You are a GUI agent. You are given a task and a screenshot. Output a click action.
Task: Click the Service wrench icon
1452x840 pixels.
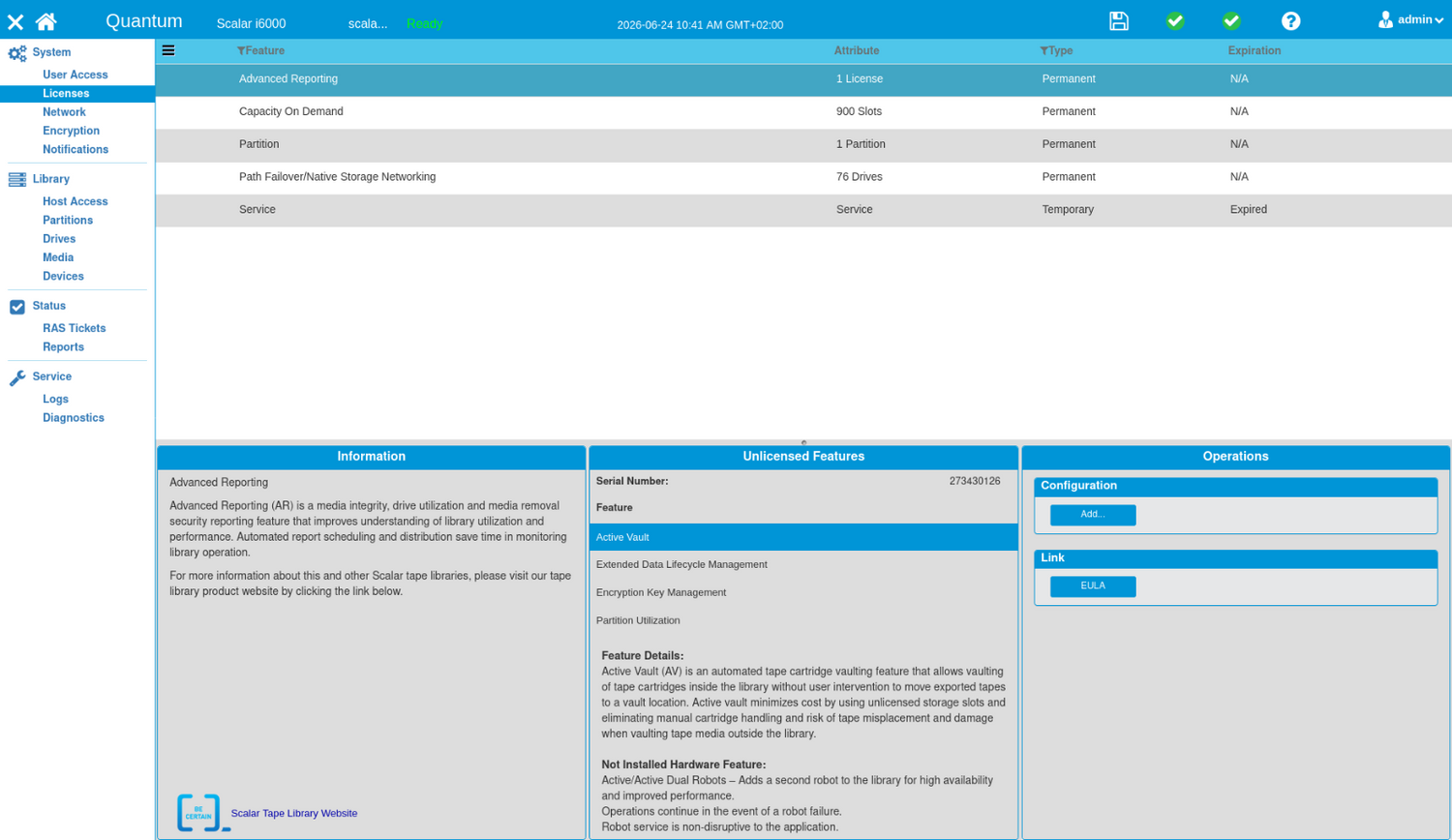pyautogui.click(x=17, y=377)
